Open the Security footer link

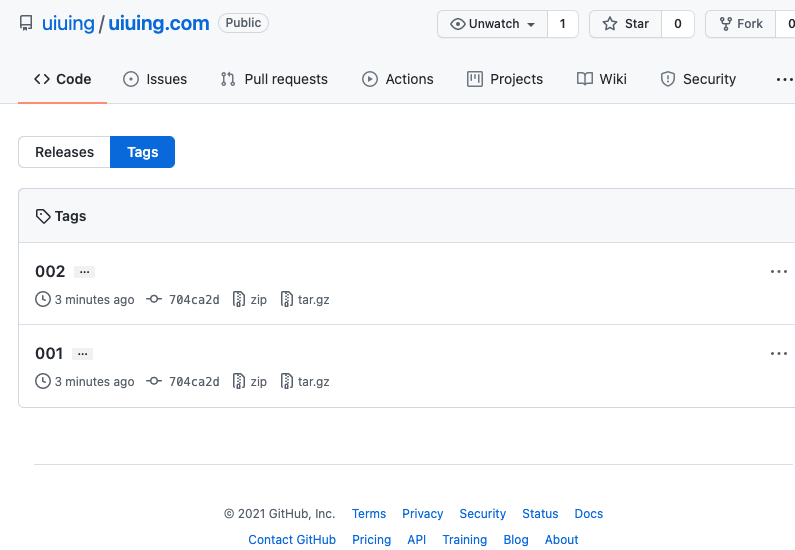[483, 514]
